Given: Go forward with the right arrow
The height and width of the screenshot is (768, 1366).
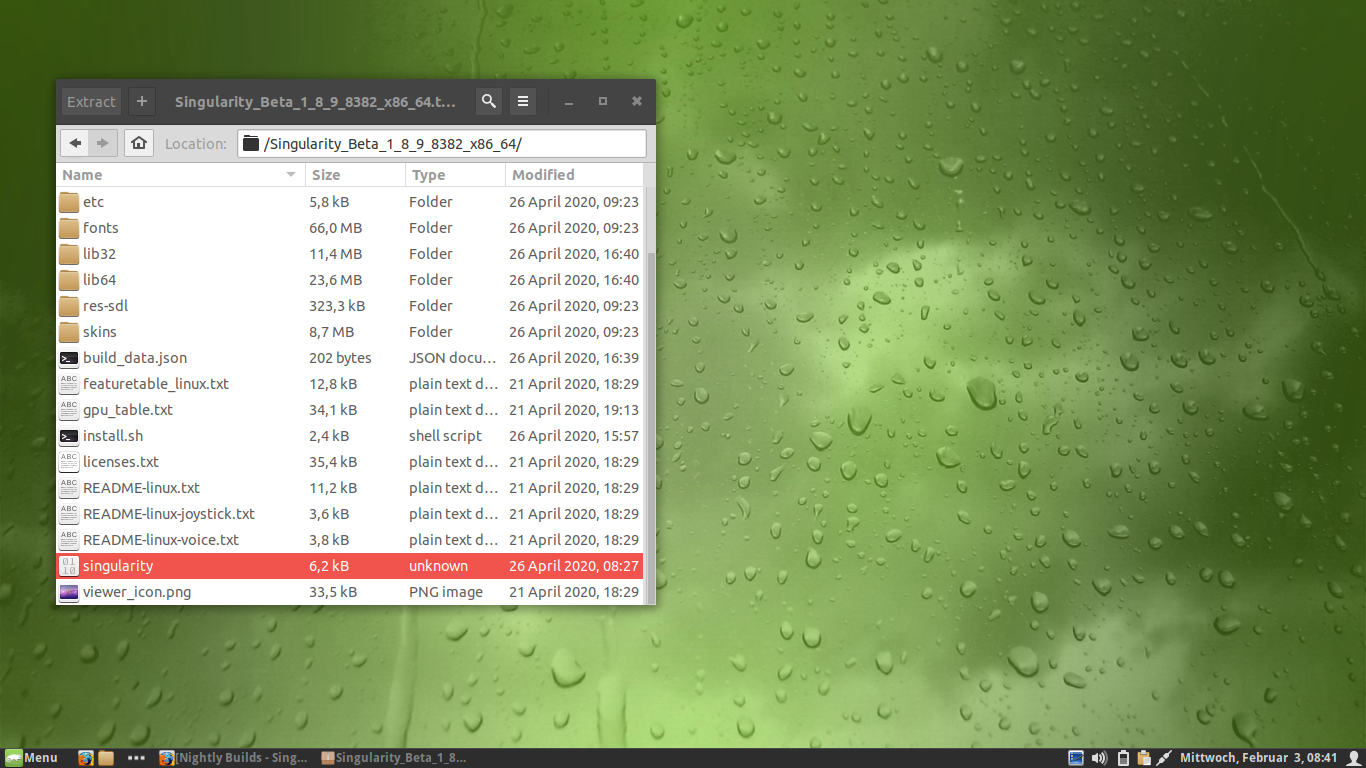Looking at the screenshot, I should (x=103, y=144).
